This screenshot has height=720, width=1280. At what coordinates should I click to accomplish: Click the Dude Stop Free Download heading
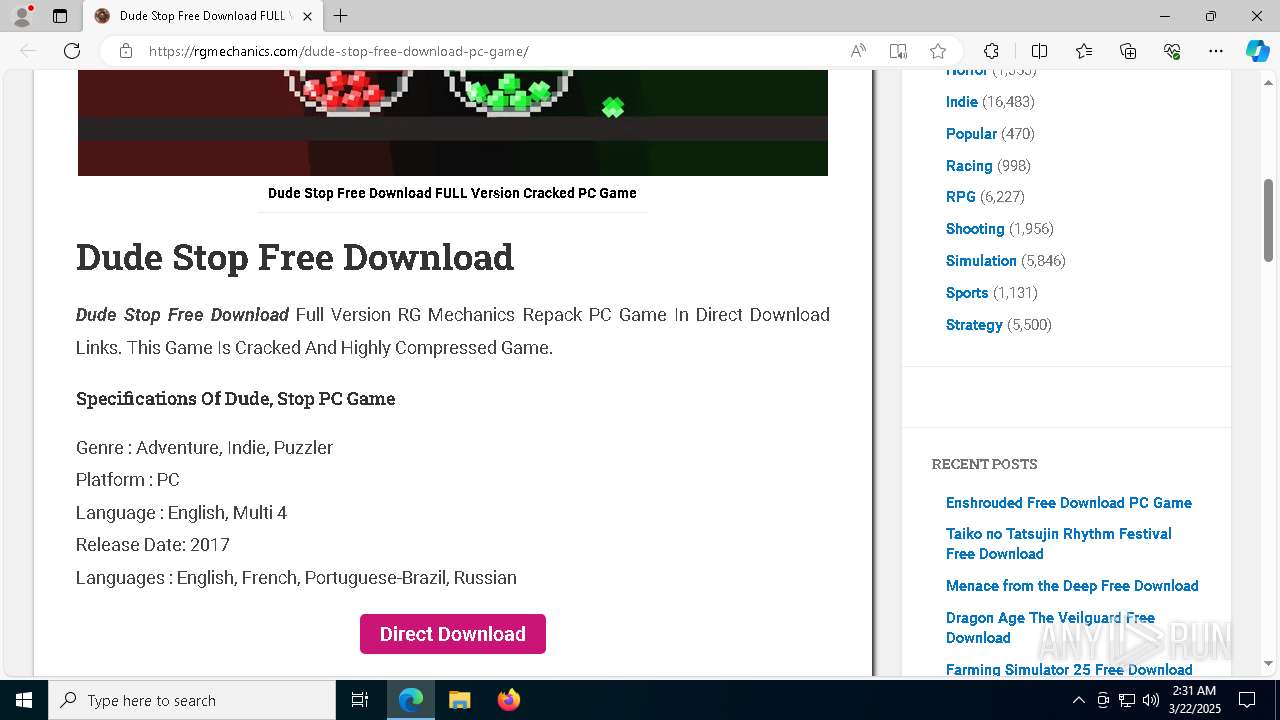pos(295,257)
